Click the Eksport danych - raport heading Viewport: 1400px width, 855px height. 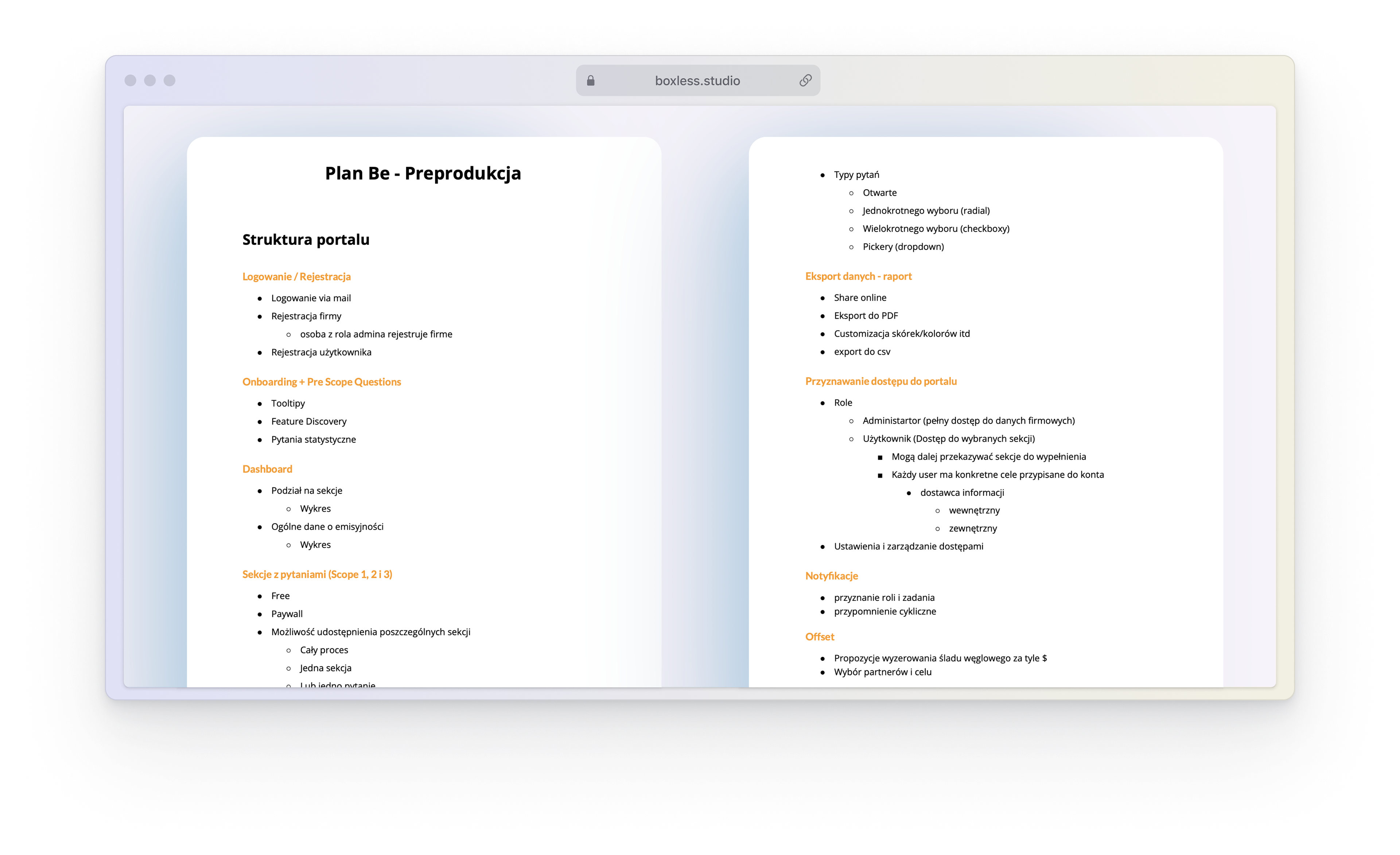coord(858,276)
